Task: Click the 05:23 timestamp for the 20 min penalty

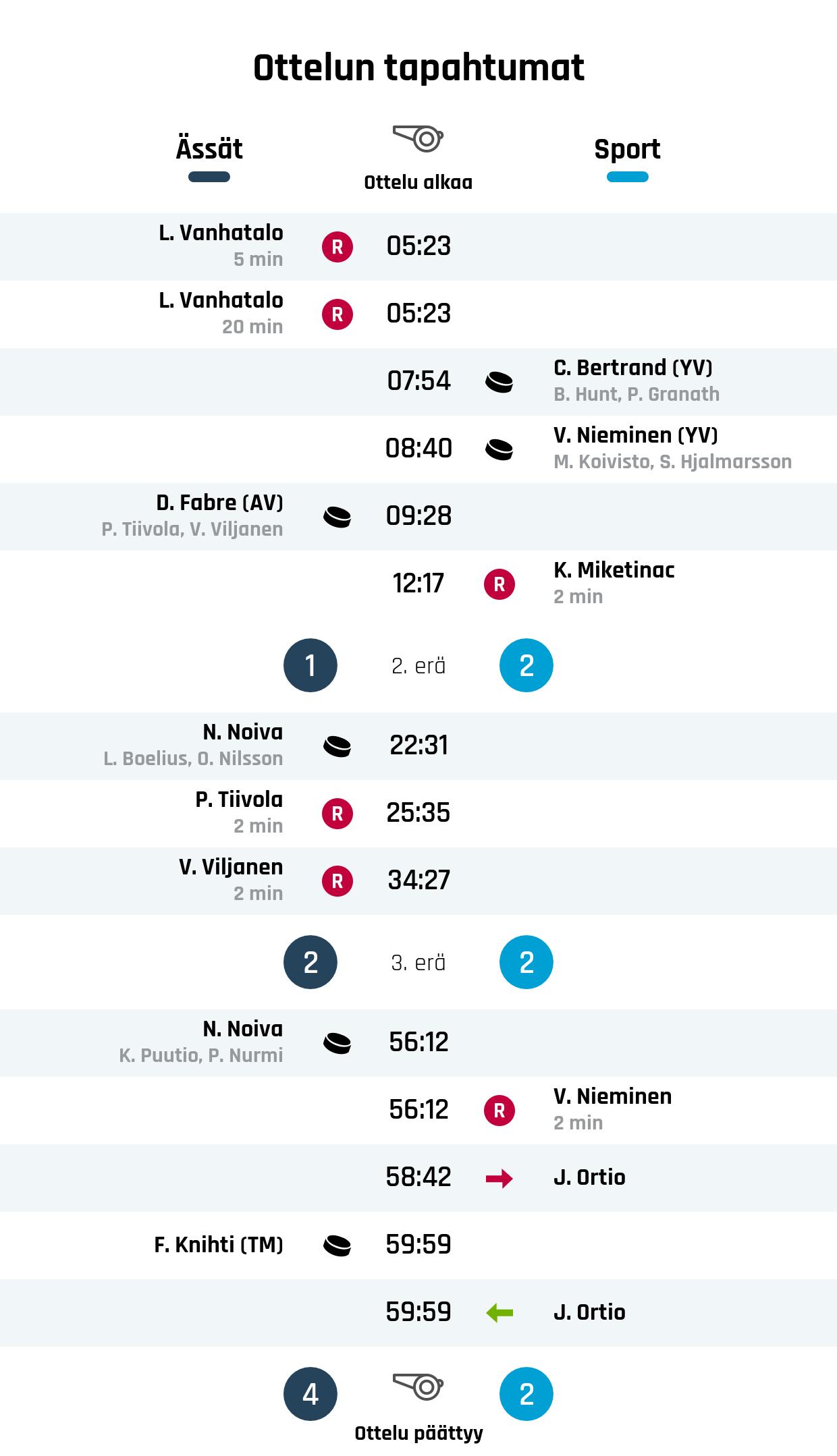Action: (x=418, y=314)
